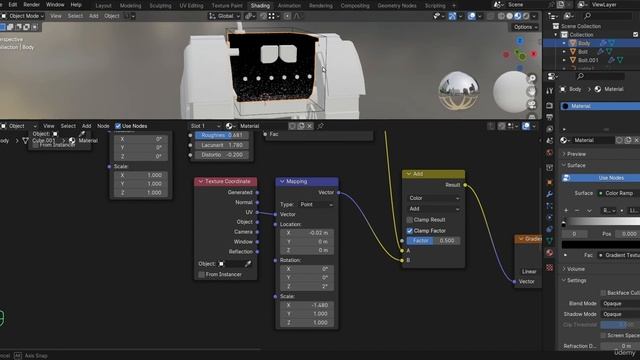Switch to solid viewport shading
This screenshot has width=640, height=360.
pos(509,16)
